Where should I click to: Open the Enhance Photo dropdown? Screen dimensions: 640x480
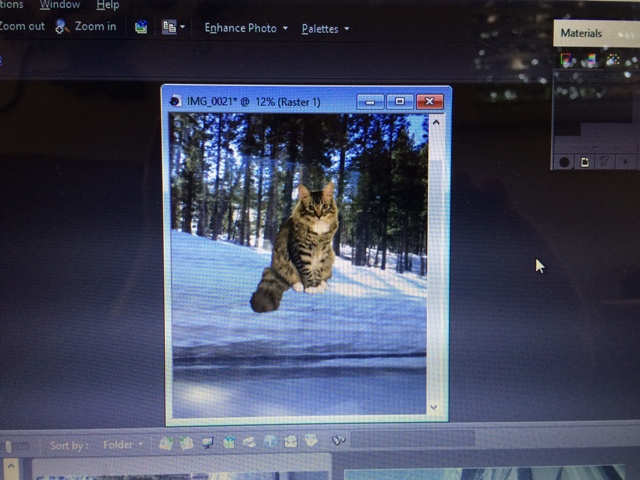[x=246, y=28]
